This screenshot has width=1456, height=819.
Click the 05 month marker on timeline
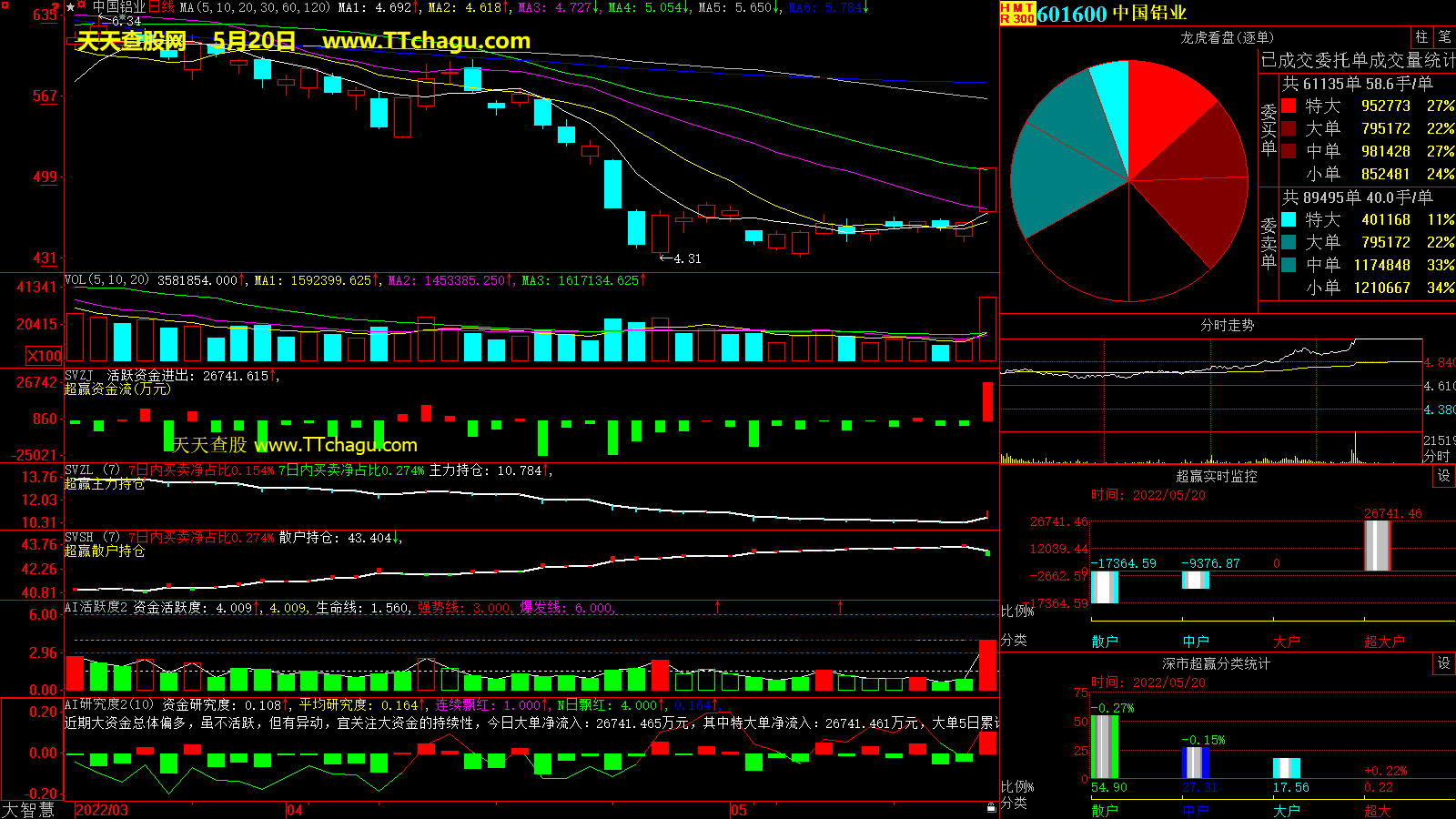click(738, 810)
